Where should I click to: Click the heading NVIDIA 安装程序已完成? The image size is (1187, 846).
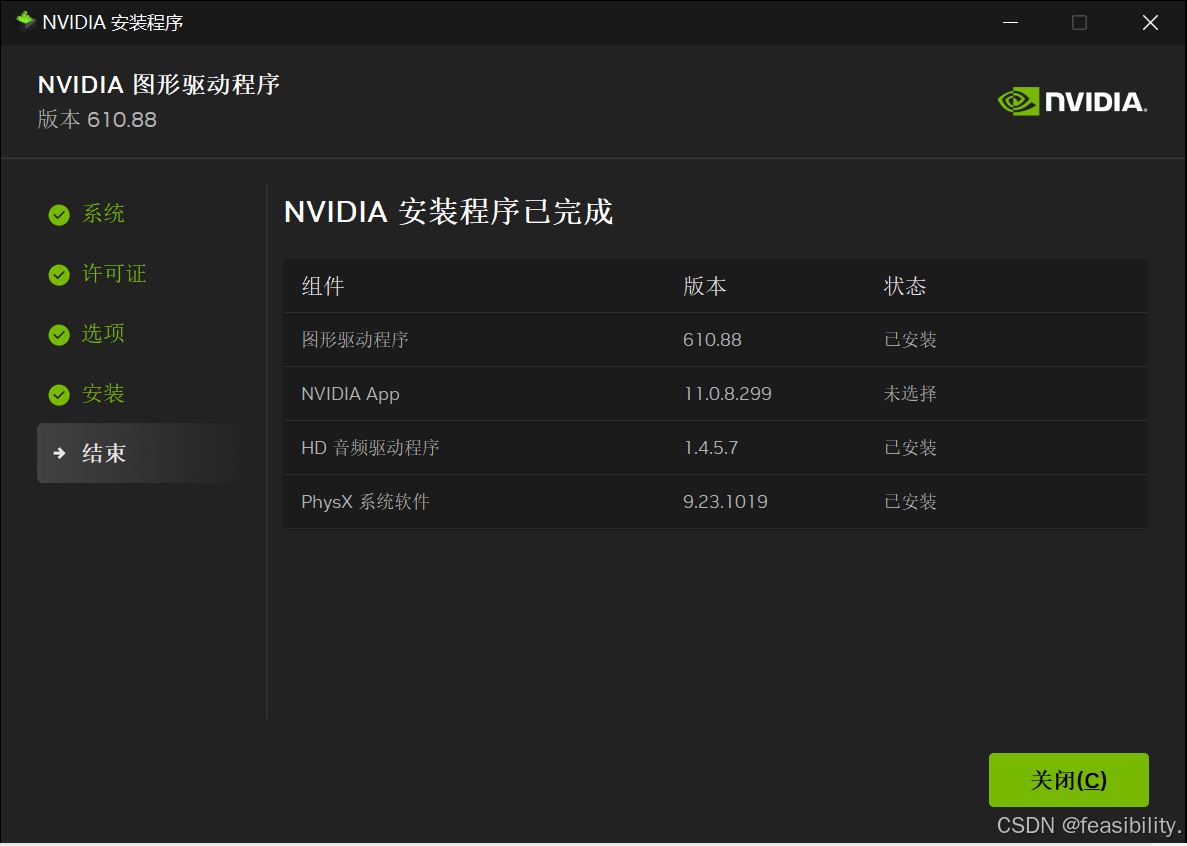click(x=448, y=212)
